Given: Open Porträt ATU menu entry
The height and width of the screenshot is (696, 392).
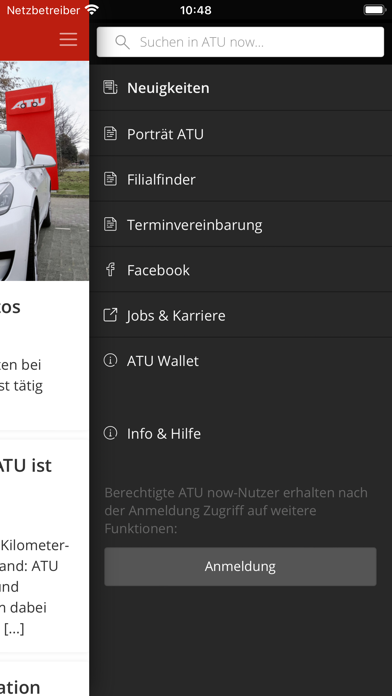Looking at the screenshot, I should coord(241,134).
